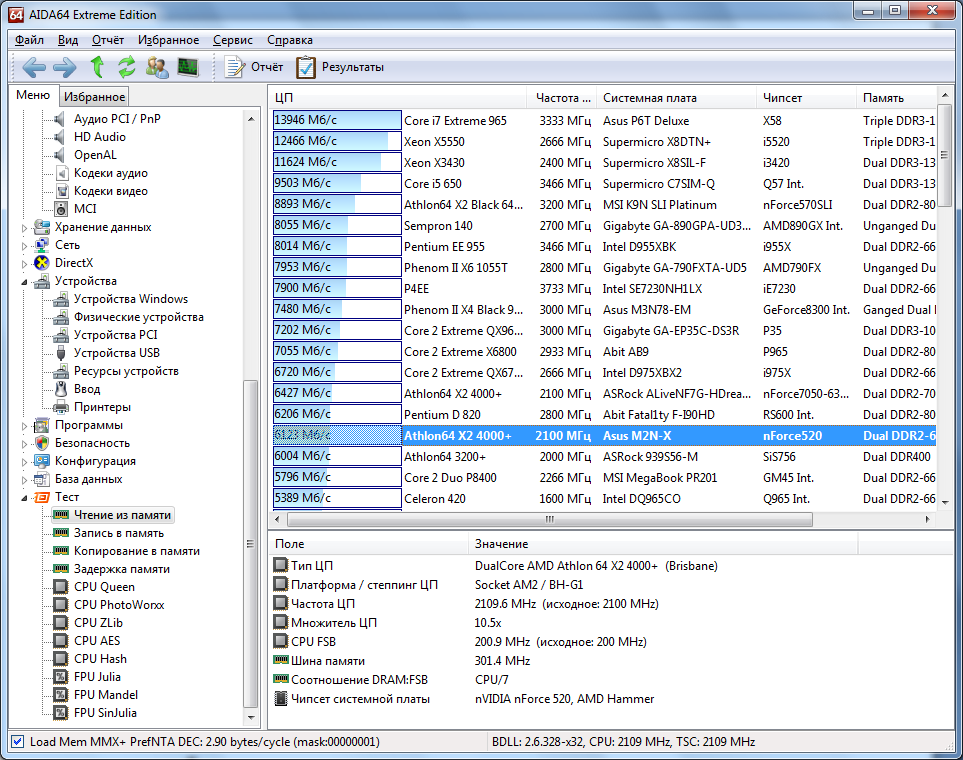Sort by the Память column header
This screenshot has width=963, height=760.
(x=897, y=98)
